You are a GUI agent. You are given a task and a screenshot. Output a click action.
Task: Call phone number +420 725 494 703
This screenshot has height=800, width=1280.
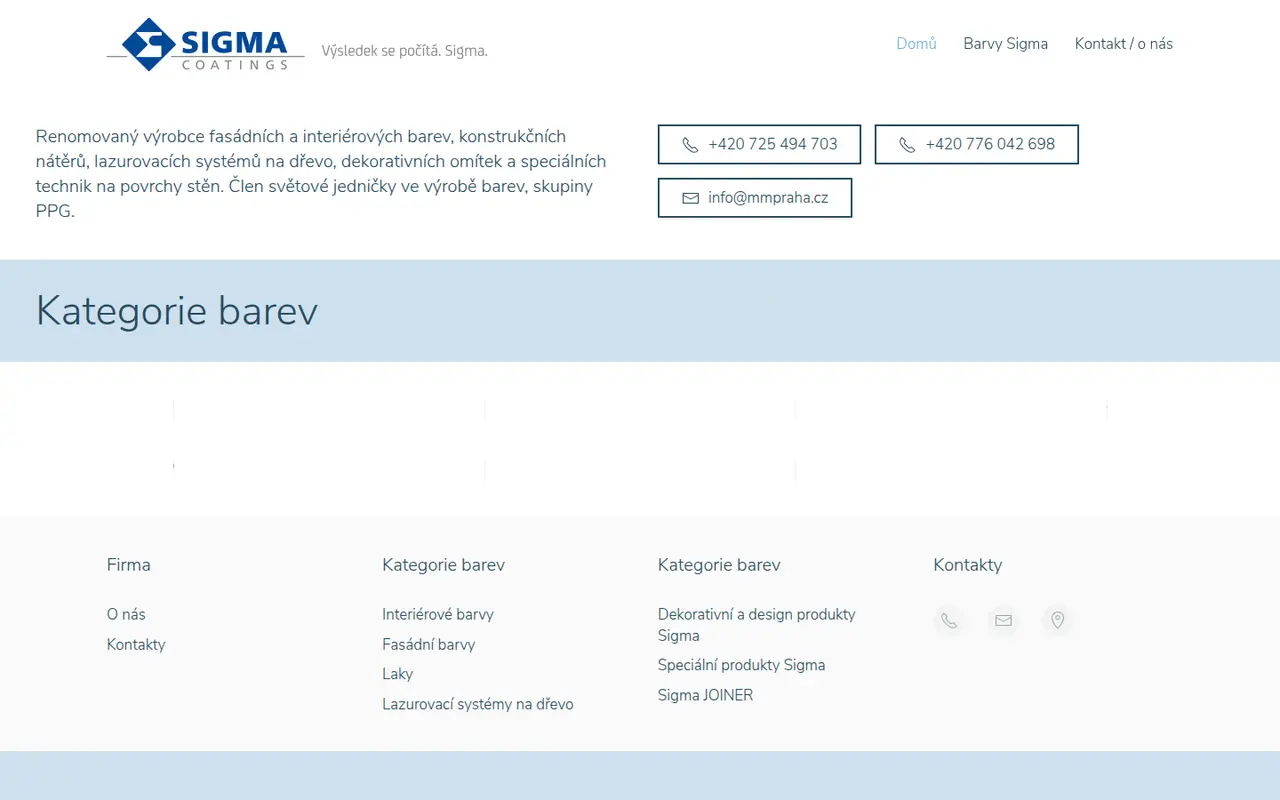759,144
